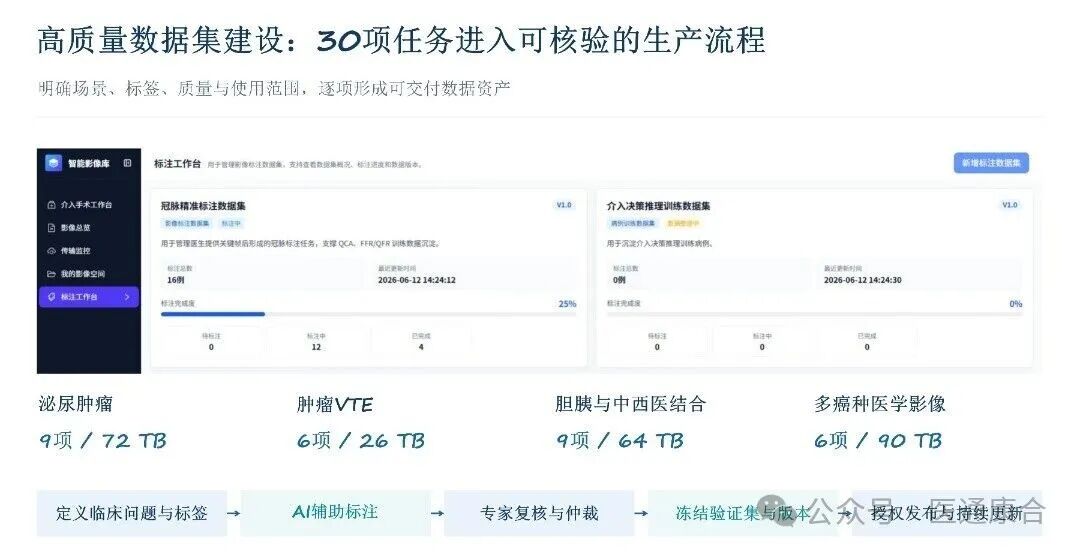
Task: Click the yellow status tag on 介入决策推理训练数据集
Action: click(x=683, y=223)
